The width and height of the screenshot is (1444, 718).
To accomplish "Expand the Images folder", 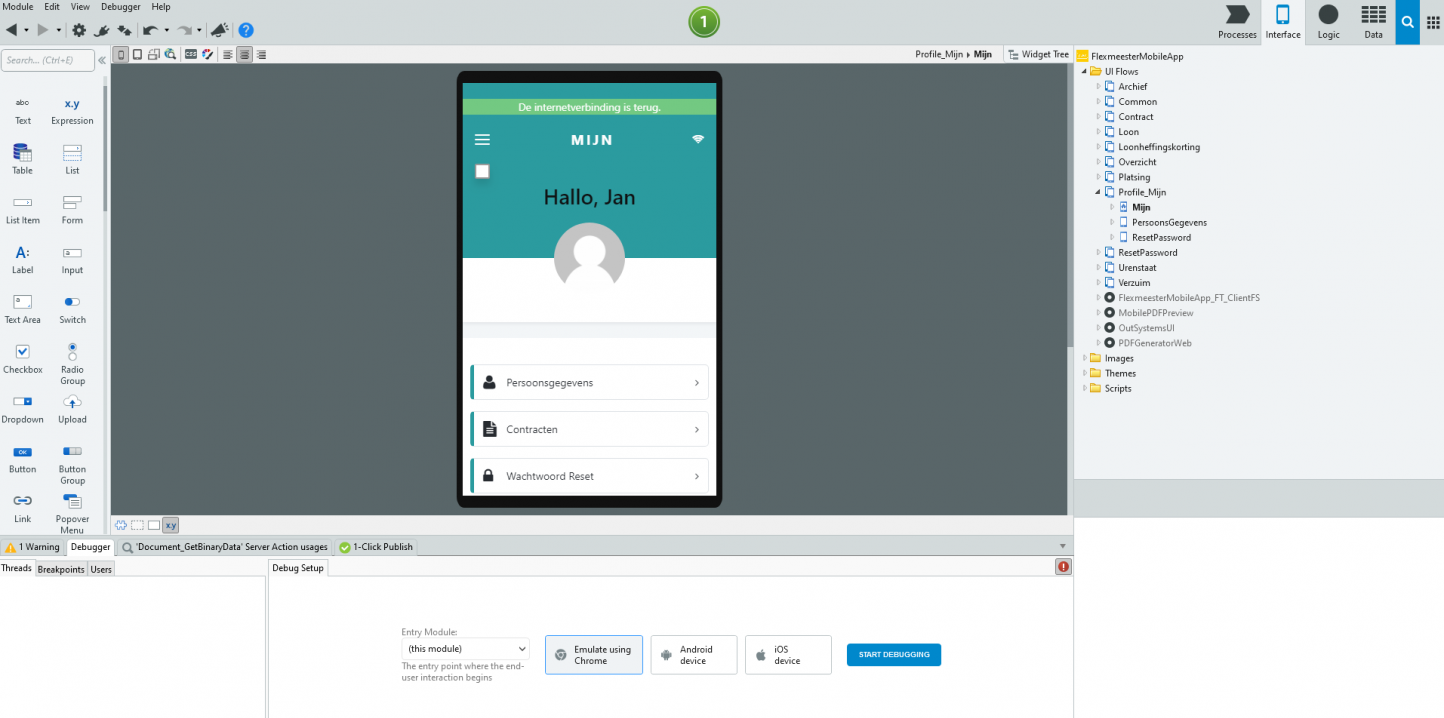I will tap(1088, 358).
